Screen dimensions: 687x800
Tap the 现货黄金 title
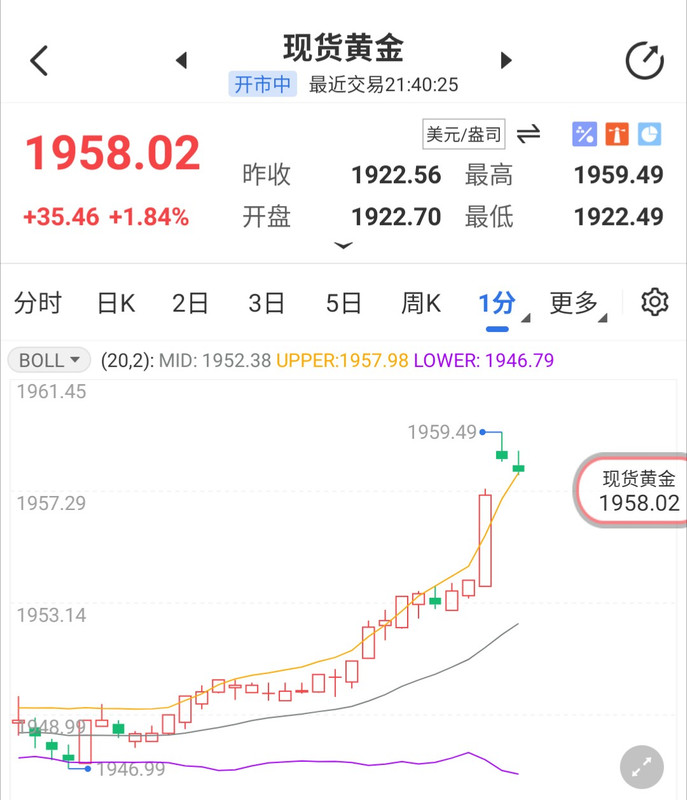pos(344,48)
